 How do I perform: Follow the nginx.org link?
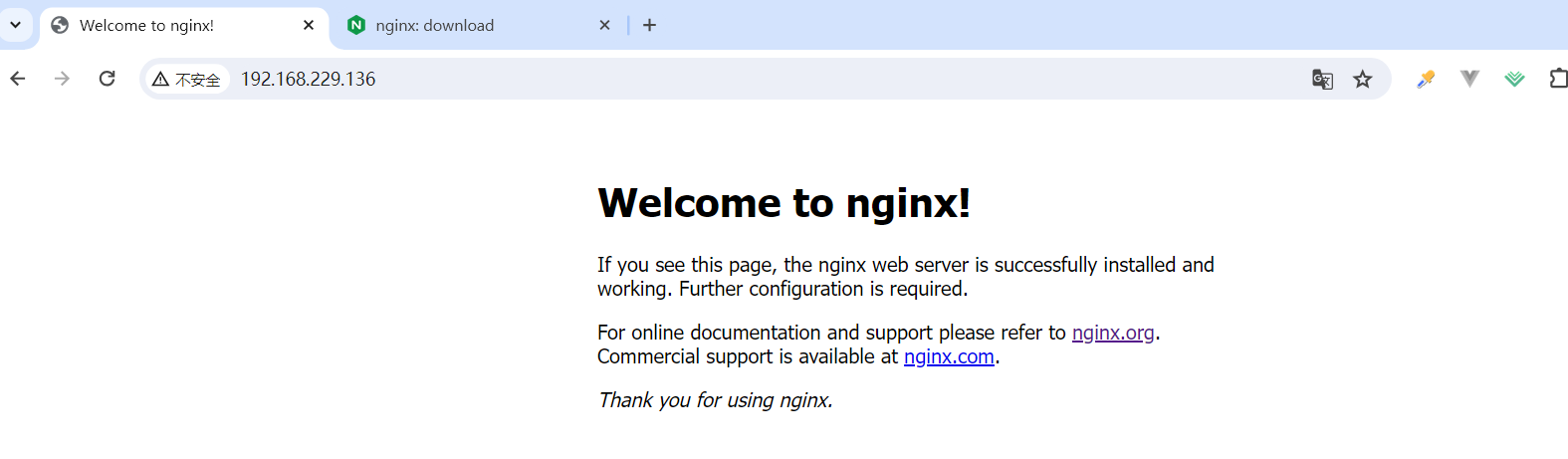coord(1112,333)
